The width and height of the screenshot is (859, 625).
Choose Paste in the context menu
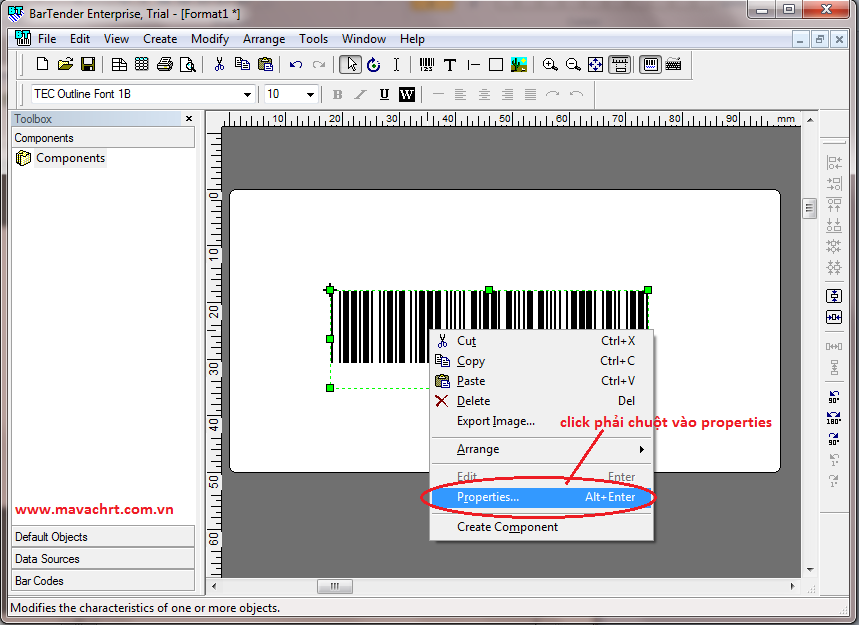541,381
